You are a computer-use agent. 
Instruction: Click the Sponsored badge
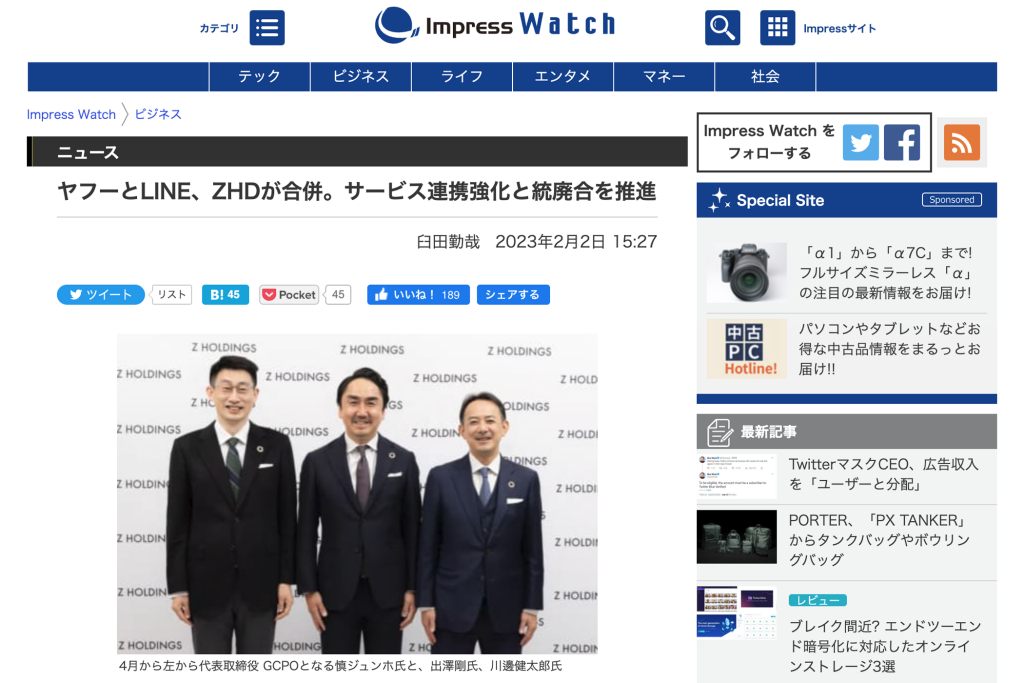pyautogui.click(x=952, y=200)
